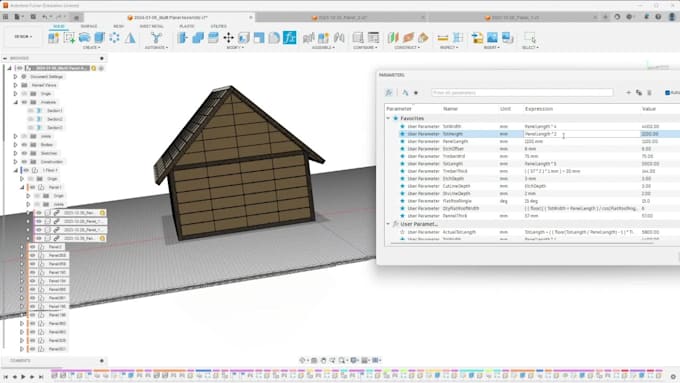Toggle visibility of Section2 analysis
Viewport: 680px width, 383px height.
point(31,119)
